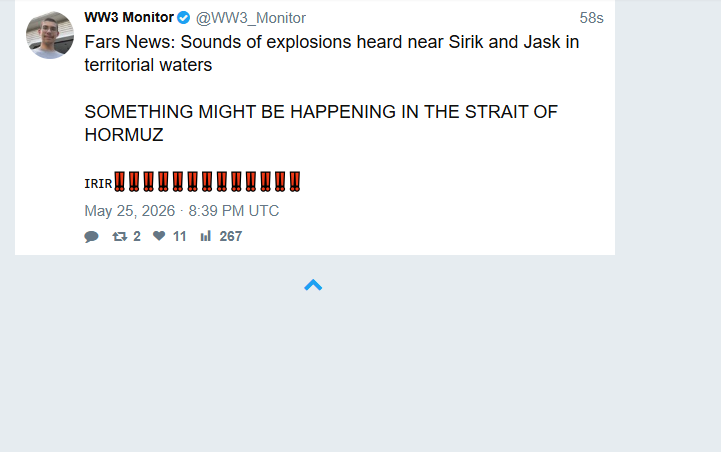Open the WW3 Monitor profile avatar
Screen dimensions: 721x452
[x=50, y=35]
